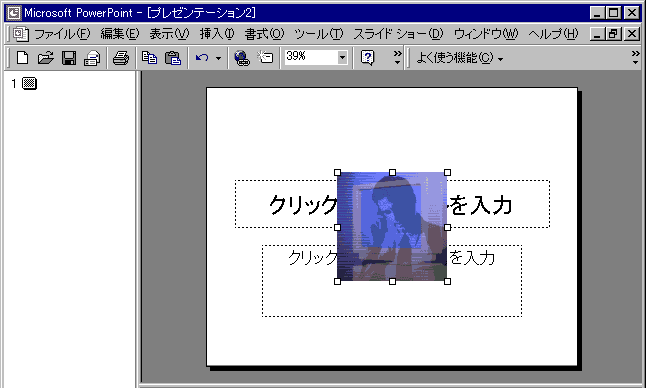This screenshot has height=388, width=647.
Task: Open the スライド ショー menu
Action: tap(398, 34)
